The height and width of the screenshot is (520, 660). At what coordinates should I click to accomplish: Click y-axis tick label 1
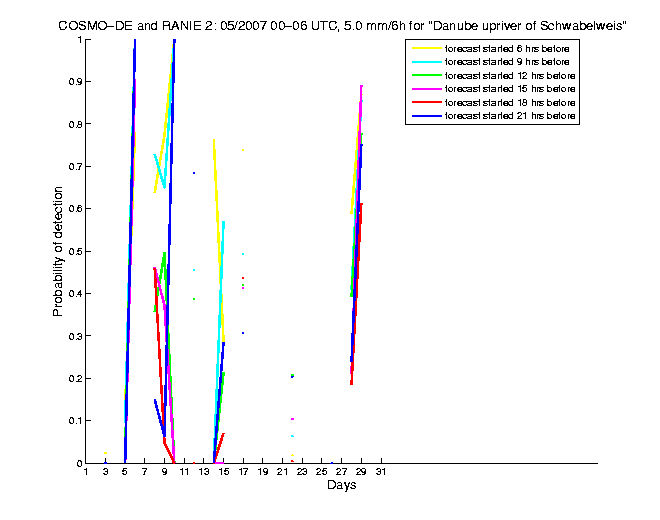80,40
